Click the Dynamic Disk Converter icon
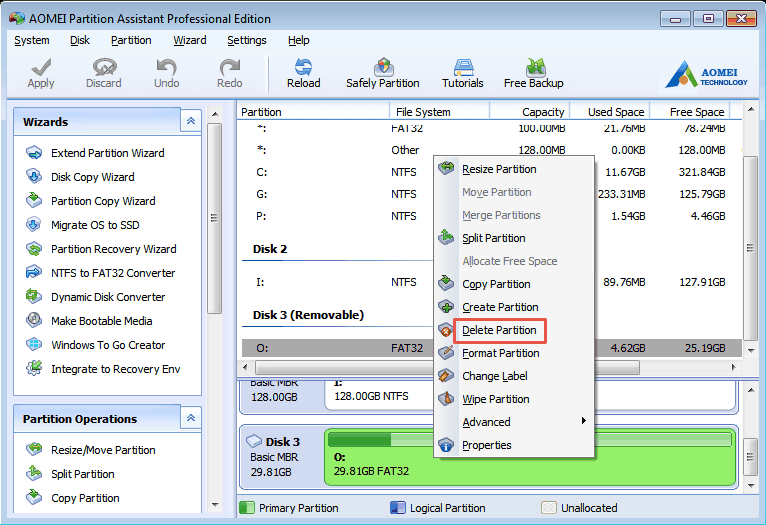The width and height of the screenshot is (766, 525). pos(34,296)
